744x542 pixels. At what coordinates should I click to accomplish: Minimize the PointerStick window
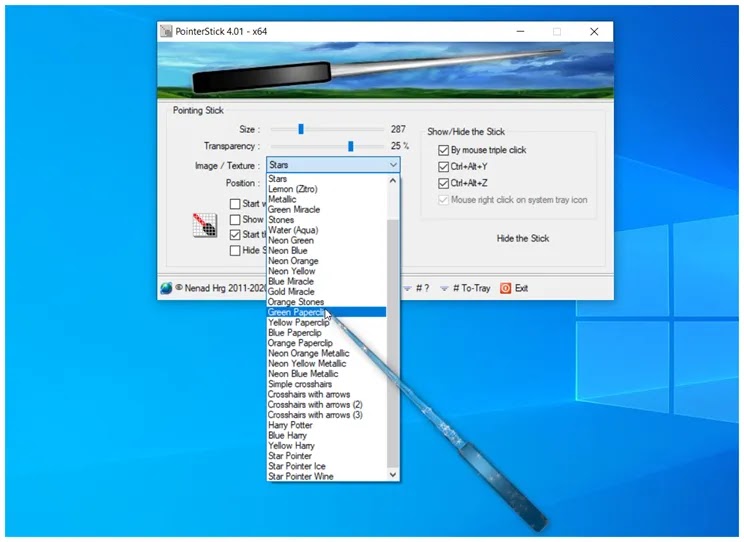pyautogui.click(x=521, y=31)
